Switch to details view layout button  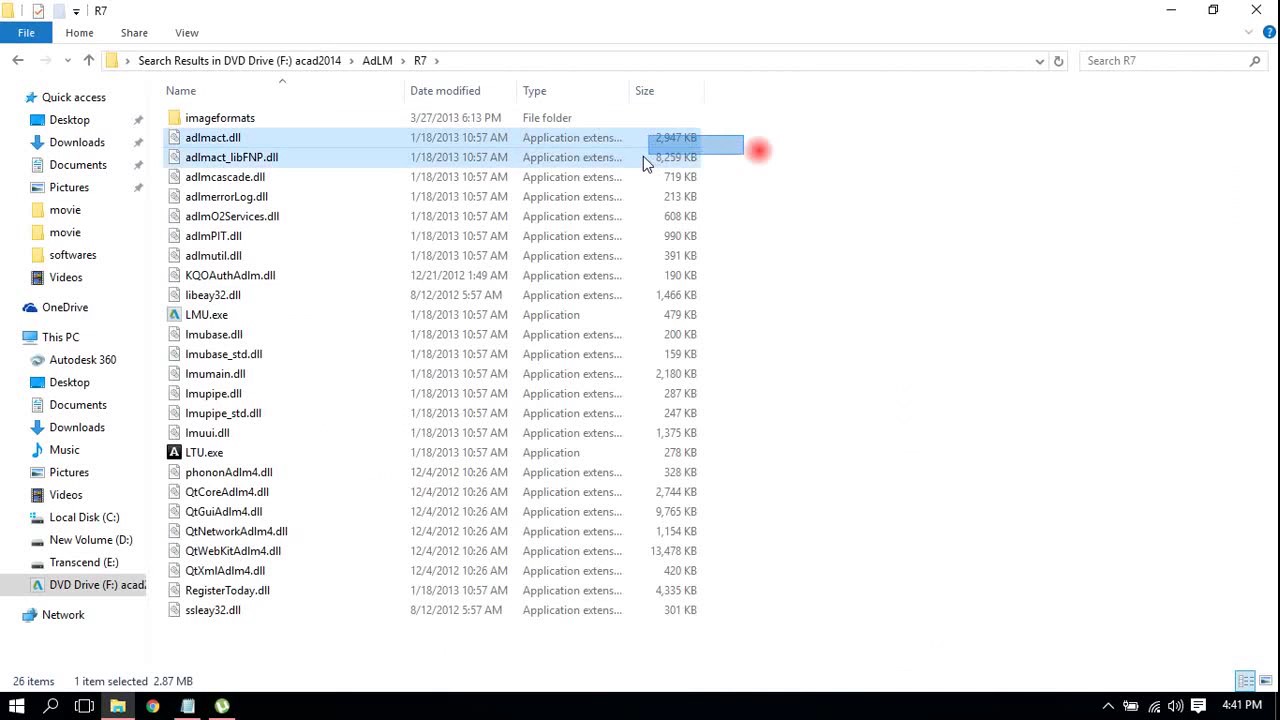(1246, 681)
